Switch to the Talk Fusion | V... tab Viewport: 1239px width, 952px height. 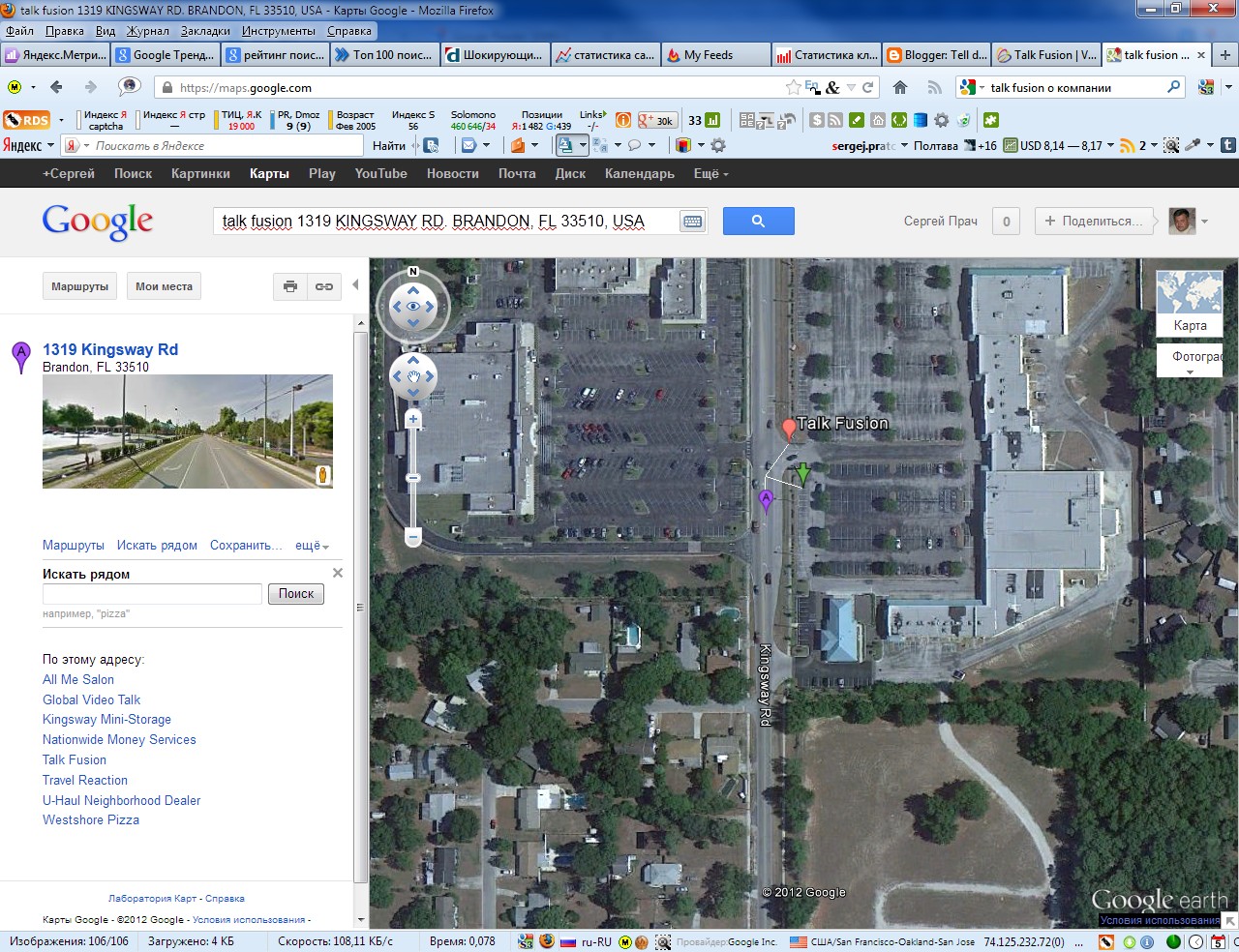tap(1047, 55)
